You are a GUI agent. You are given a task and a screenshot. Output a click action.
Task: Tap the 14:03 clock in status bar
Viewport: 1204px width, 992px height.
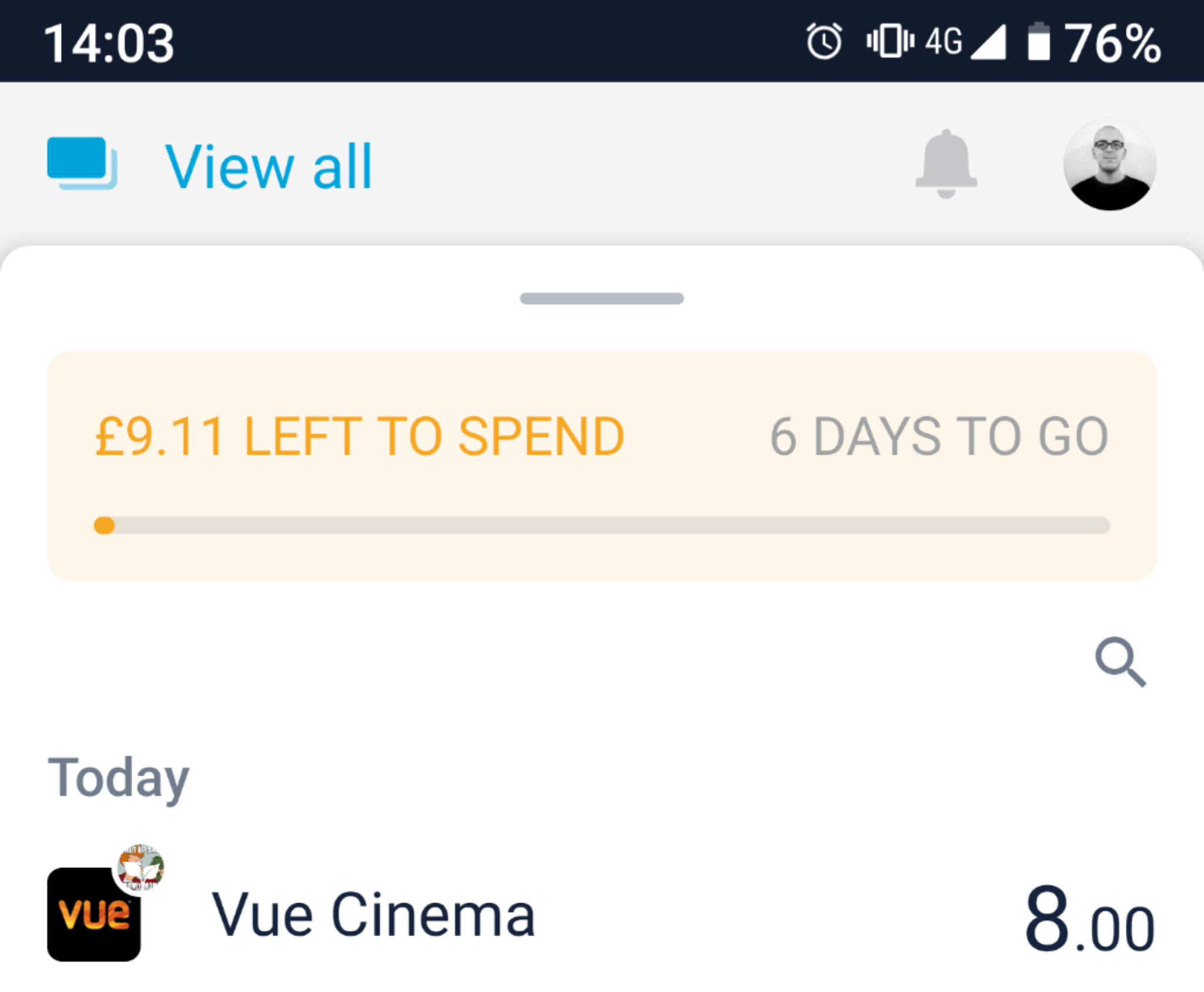(109, 43)
